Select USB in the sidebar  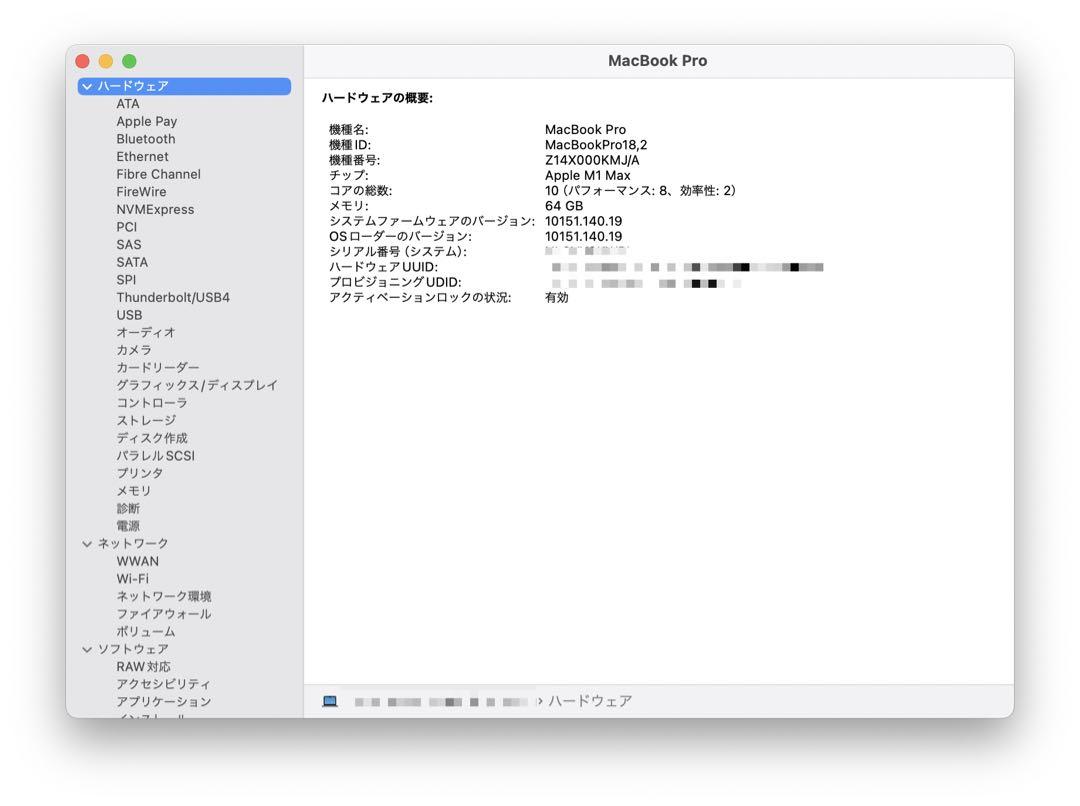coord(129,315)
